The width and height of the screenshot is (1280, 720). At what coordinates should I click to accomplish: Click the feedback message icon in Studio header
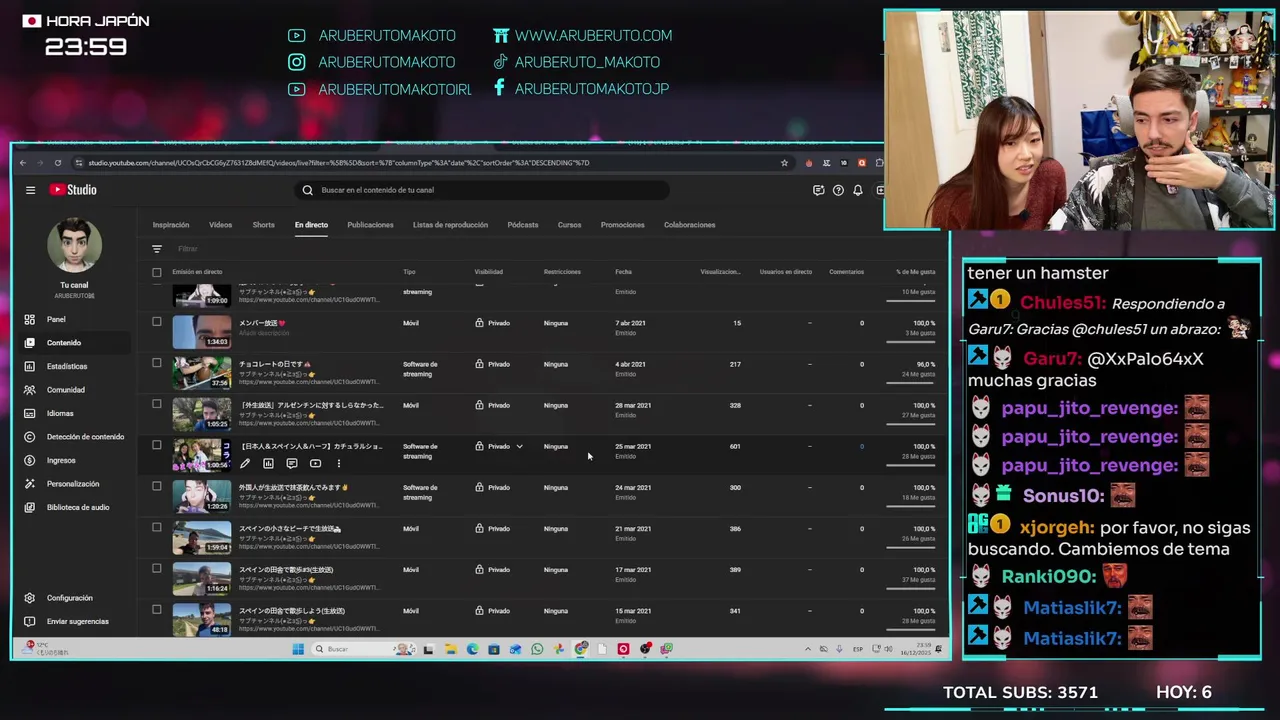point(818,190)
